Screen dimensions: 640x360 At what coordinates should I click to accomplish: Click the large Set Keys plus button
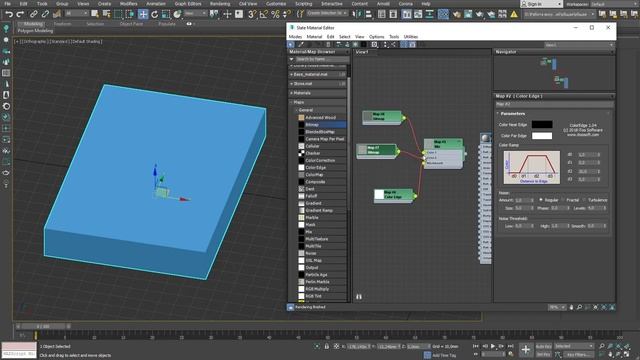[x=526, y=349]
